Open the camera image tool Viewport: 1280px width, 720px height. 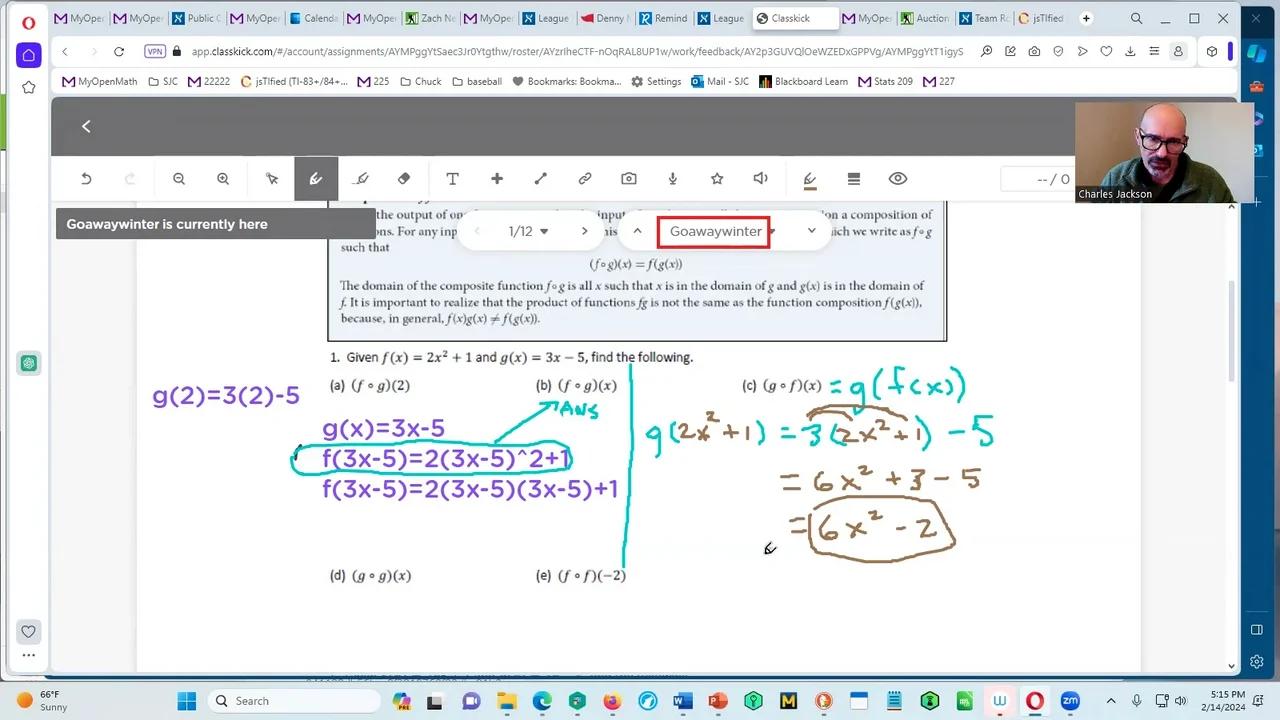629,179
